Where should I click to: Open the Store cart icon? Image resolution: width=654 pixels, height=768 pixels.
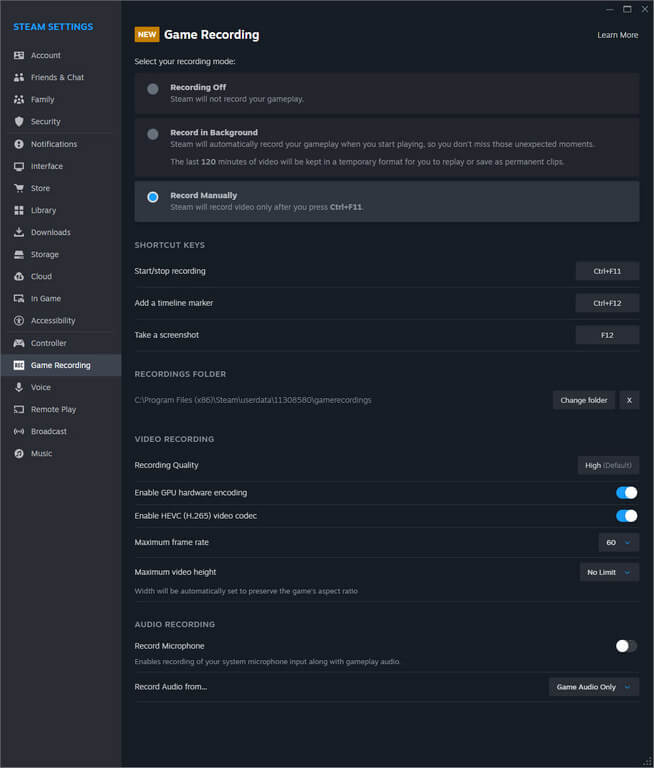(x=19, y=188)
